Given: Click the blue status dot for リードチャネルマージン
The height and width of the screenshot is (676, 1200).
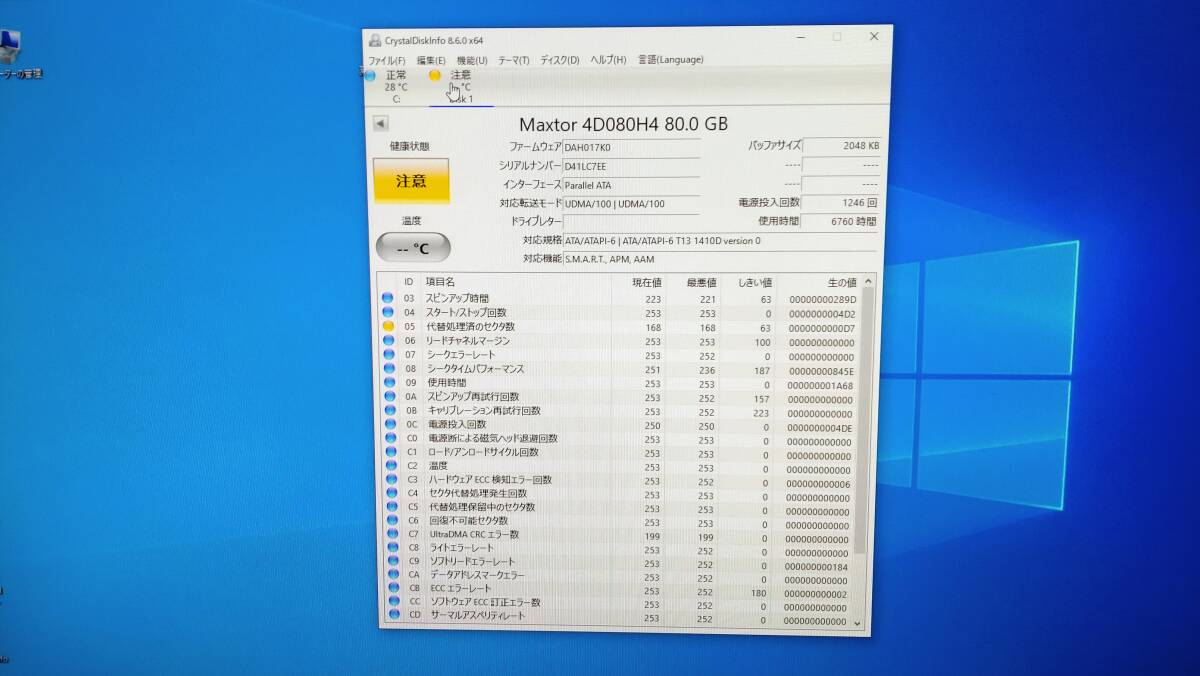Looking at the screenshot, I should pos(387,341).
